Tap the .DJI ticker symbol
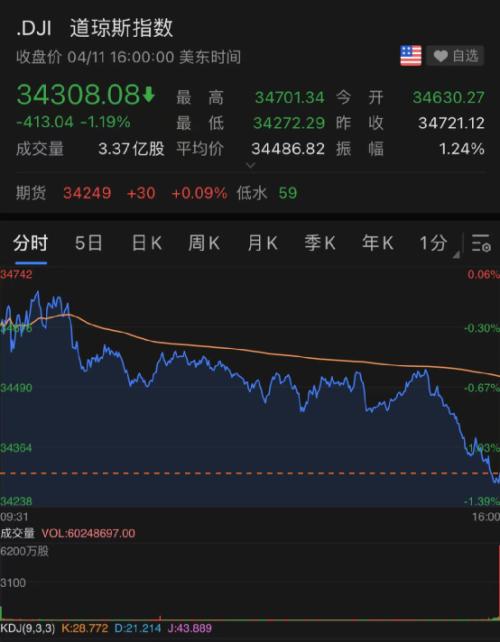500x642 pixels. [x=34, y=30]
